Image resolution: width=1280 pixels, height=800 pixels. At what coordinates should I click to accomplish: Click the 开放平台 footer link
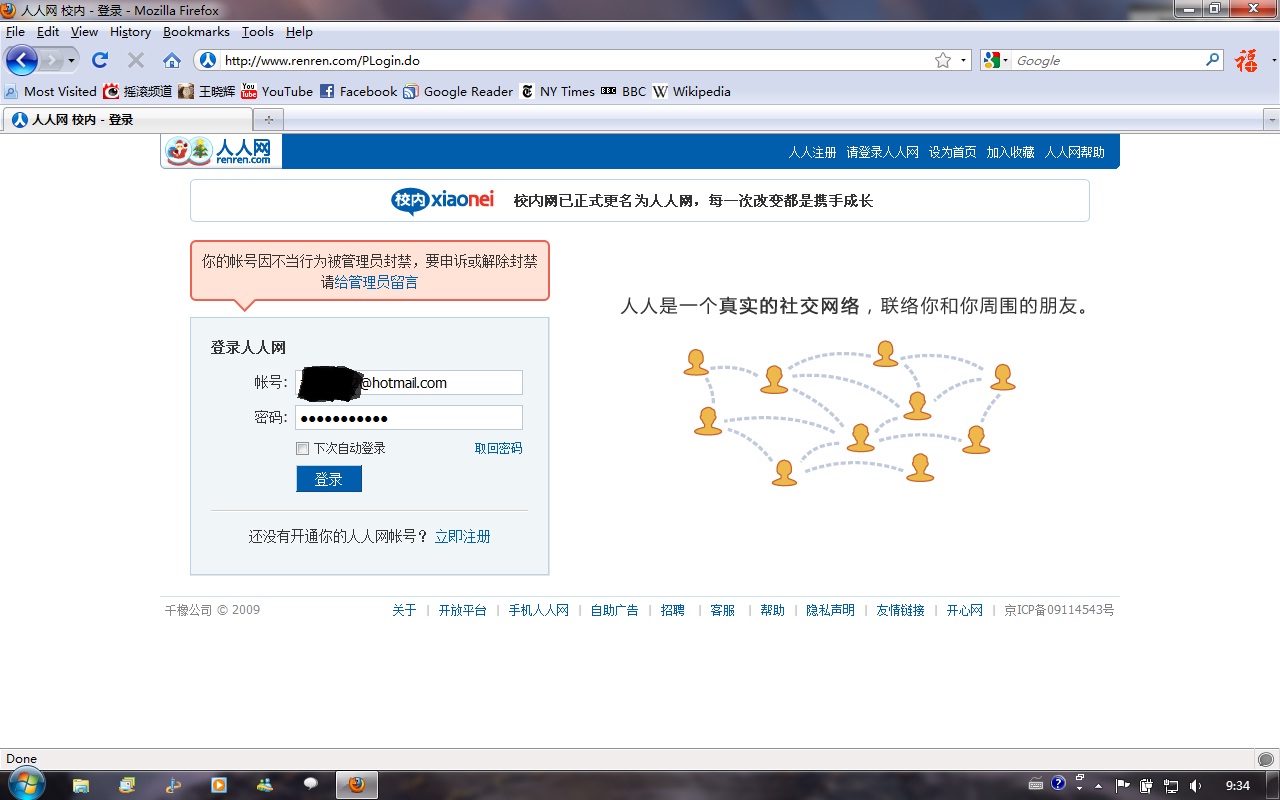[462, 610]
